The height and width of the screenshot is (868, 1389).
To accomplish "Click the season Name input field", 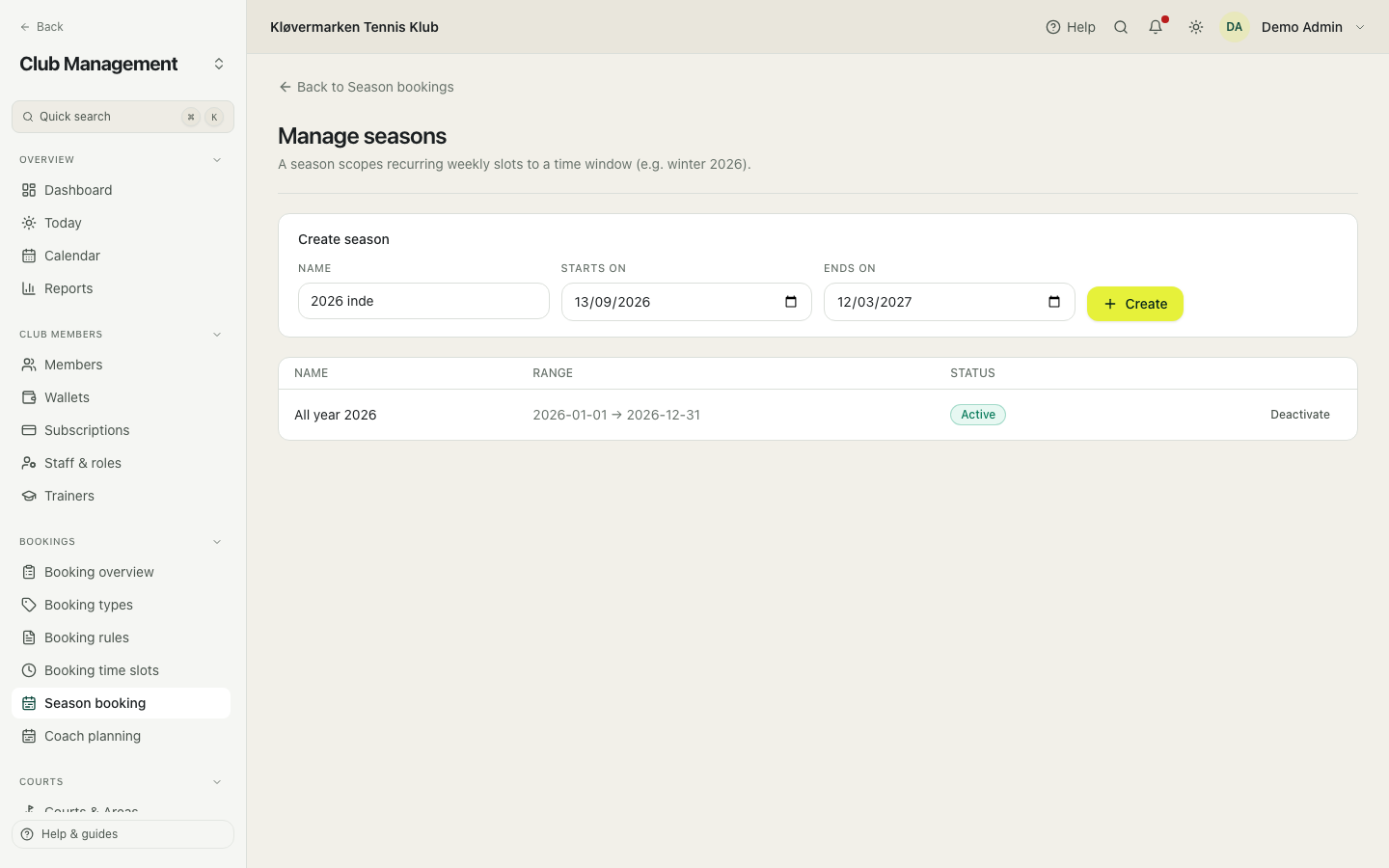I will tap(423, 301).
